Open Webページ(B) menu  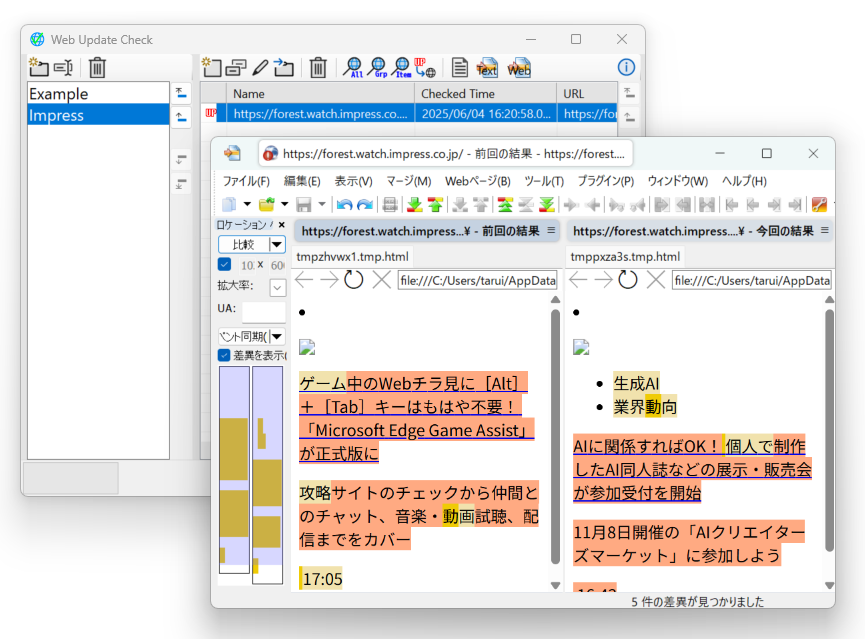click(x=478, y=181)
